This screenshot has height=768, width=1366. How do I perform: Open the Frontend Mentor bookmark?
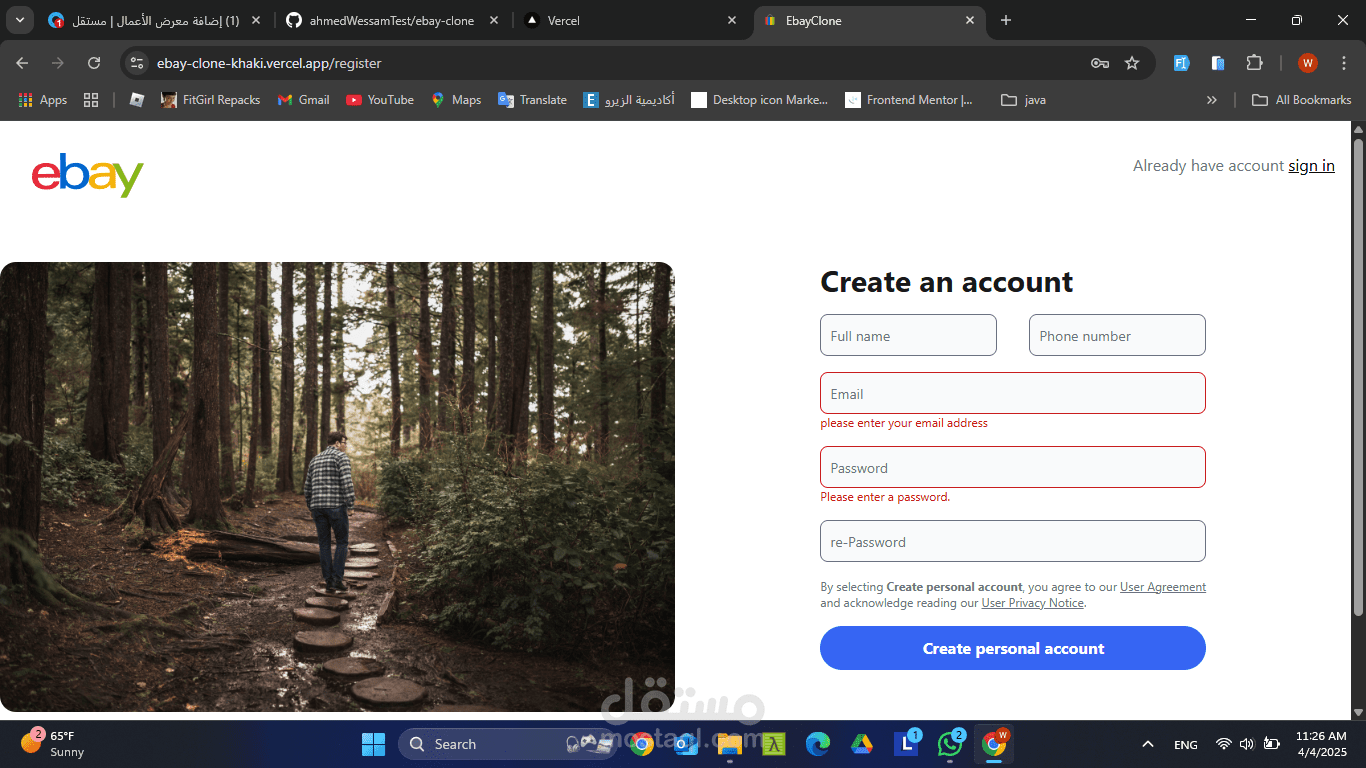point(909,100)
